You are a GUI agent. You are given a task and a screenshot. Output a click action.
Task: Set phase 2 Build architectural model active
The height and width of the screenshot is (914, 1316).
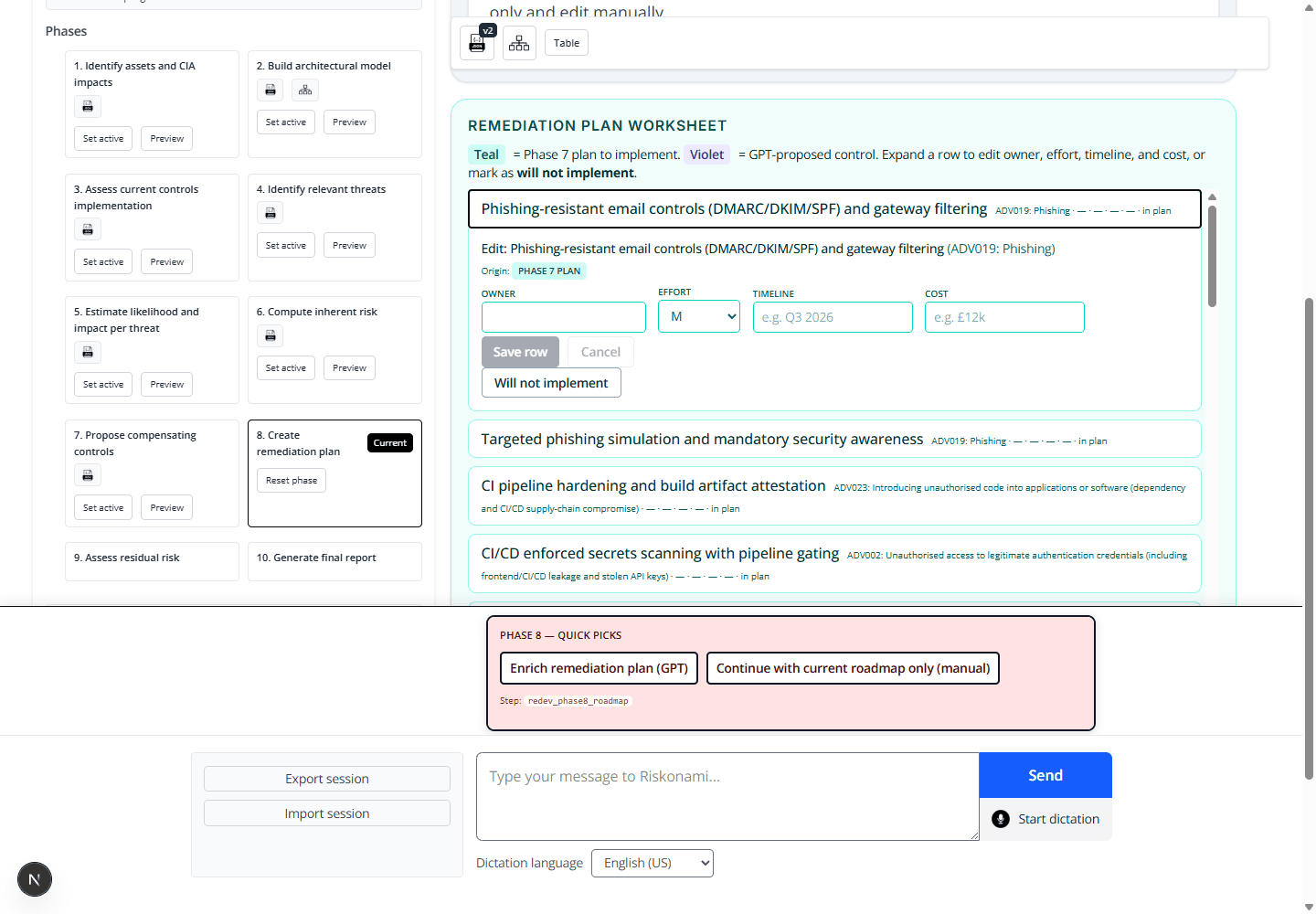point(286,122)
